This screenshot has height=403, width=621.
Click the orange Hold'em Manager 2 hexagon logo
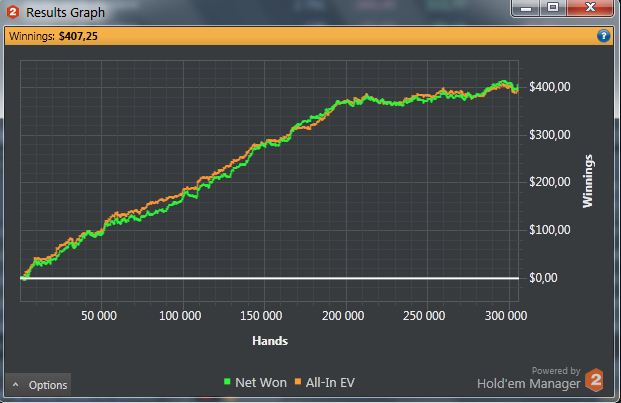tap(594, 380)
